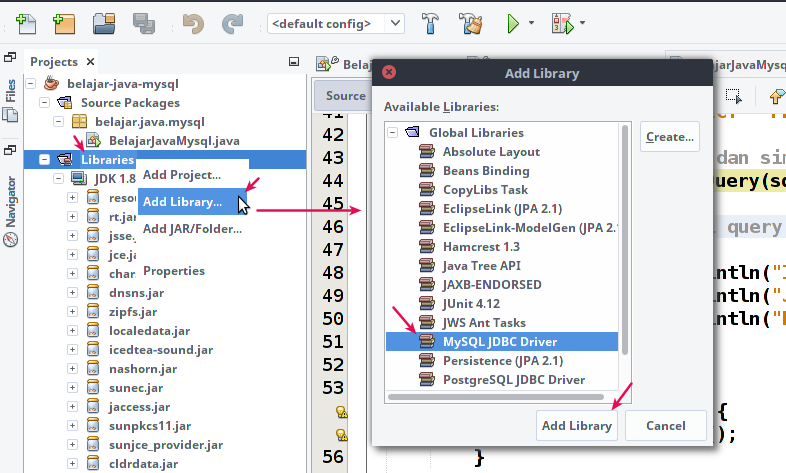Open the Run Project dropdown arrow
This screenshot has width=786, height=473.
click(531, 23)
